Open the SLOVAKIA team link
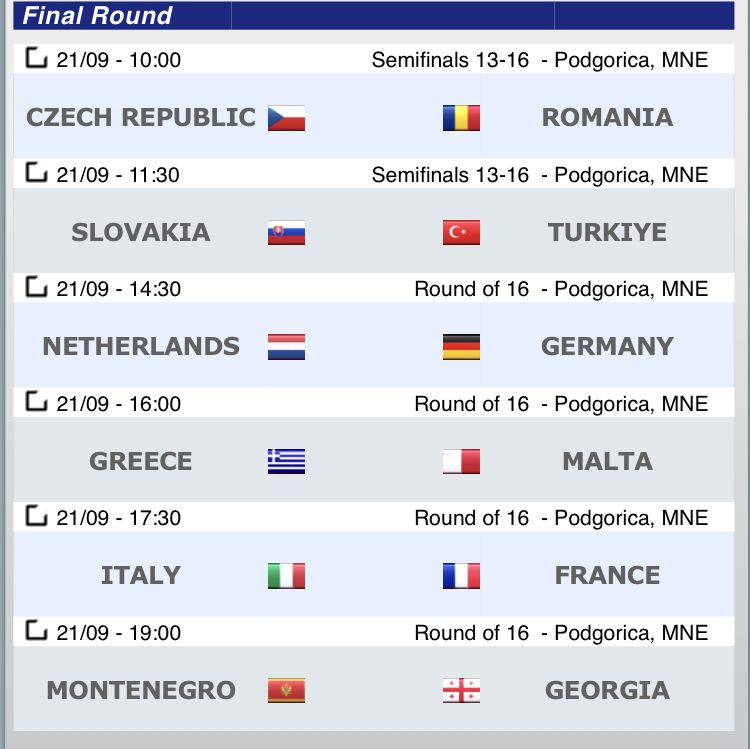 coord(141,233)
